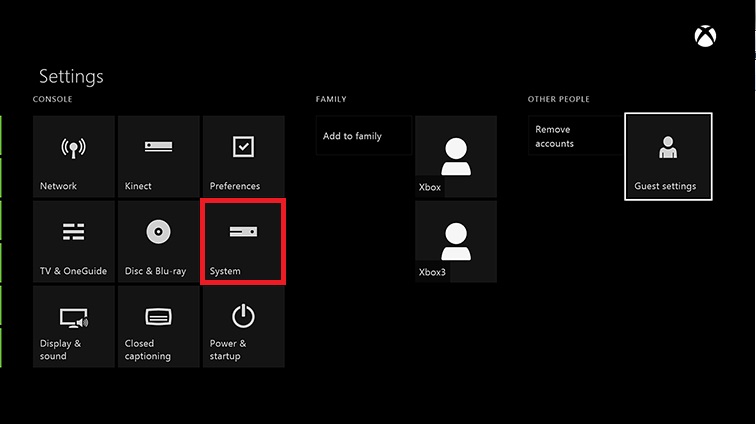This screenshot has height=424, width=756.
Task: Open the Closed captioning tile
Action: [159, 327]
